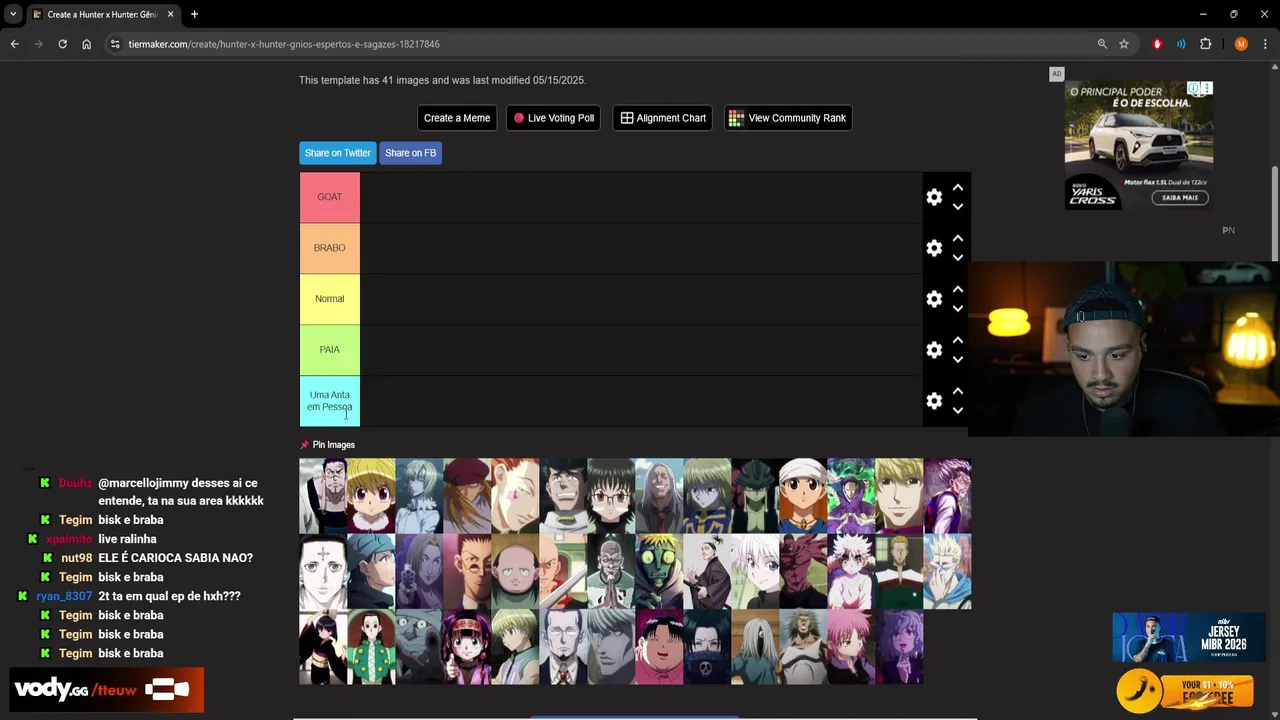Move the Normal row up with arrow
The image size is (1280, 720).
[957, 289]
